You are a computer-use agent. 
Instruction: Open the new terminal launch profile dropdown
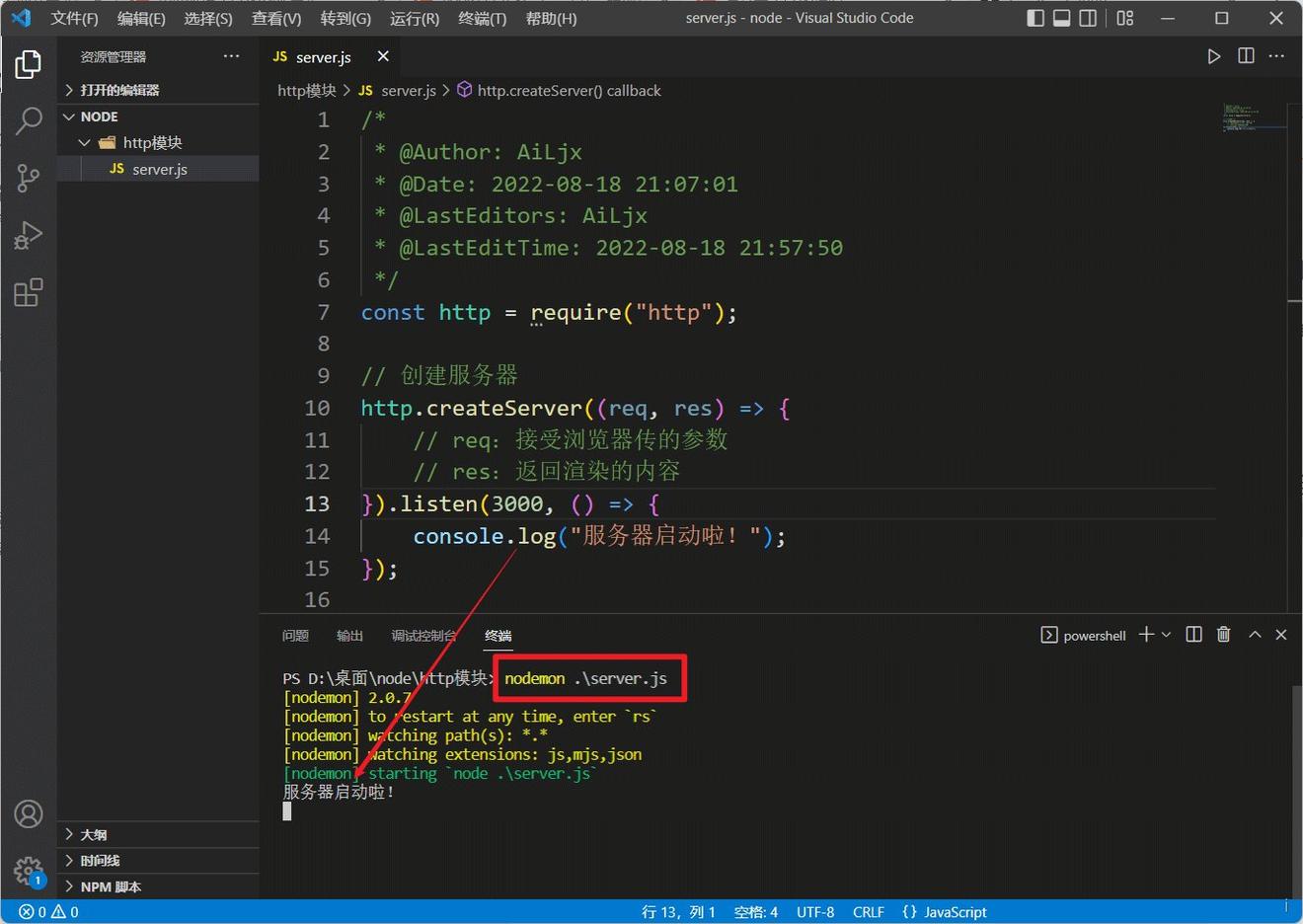point(1166,635)
